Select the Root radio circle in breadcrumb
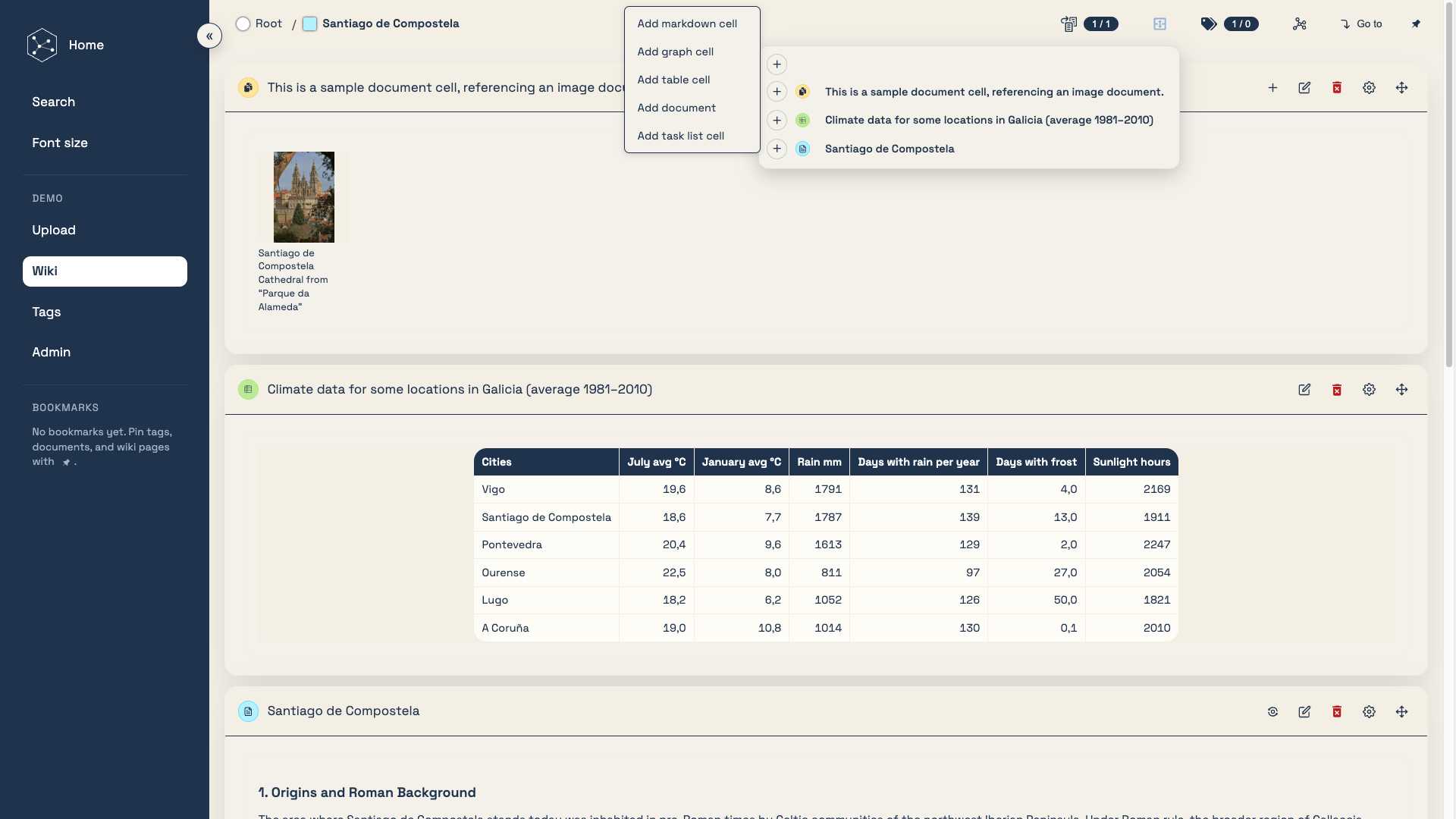Image resolution: width=1456 pixels, height=819 pixels. coord(243,24)
